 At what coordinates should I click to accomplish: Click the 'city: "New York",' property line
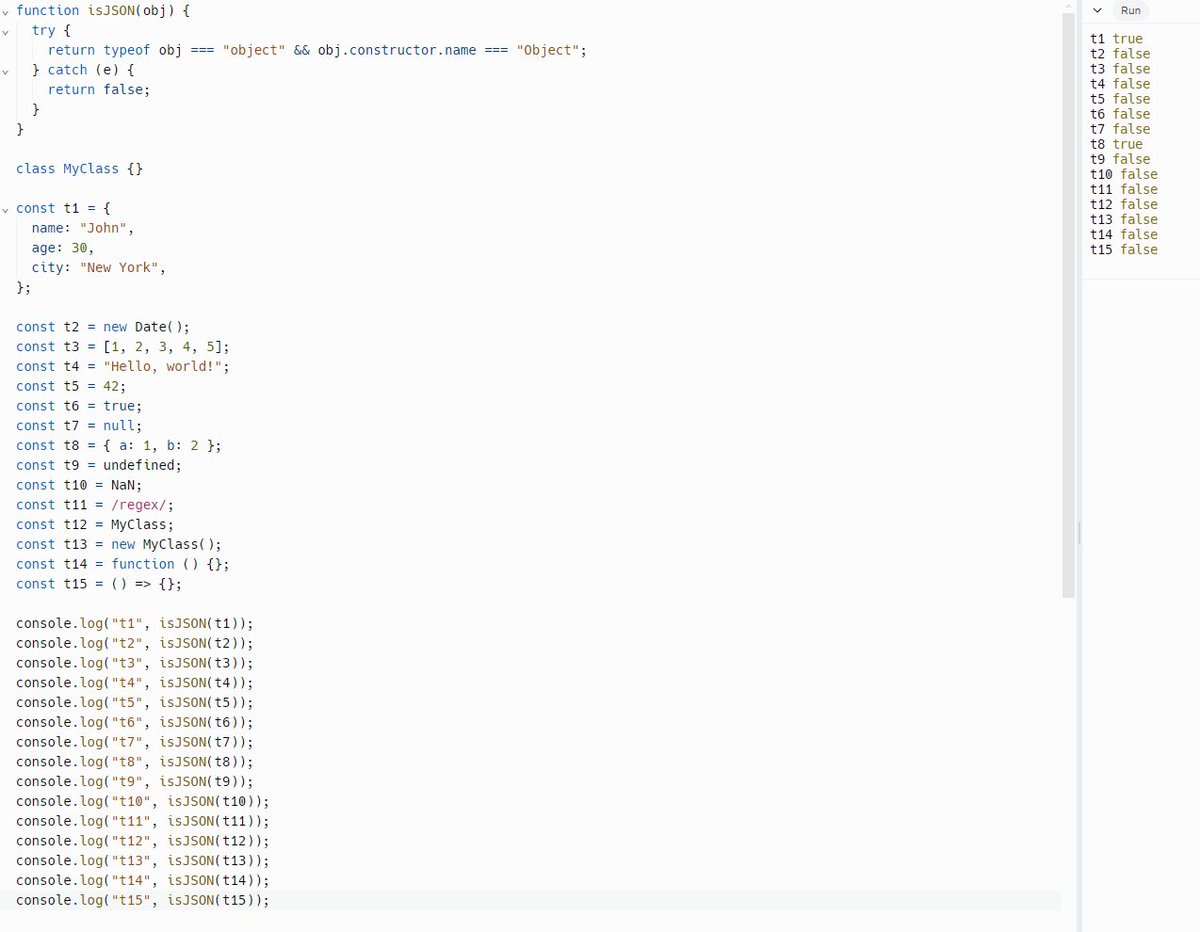[x=99, y=267]
